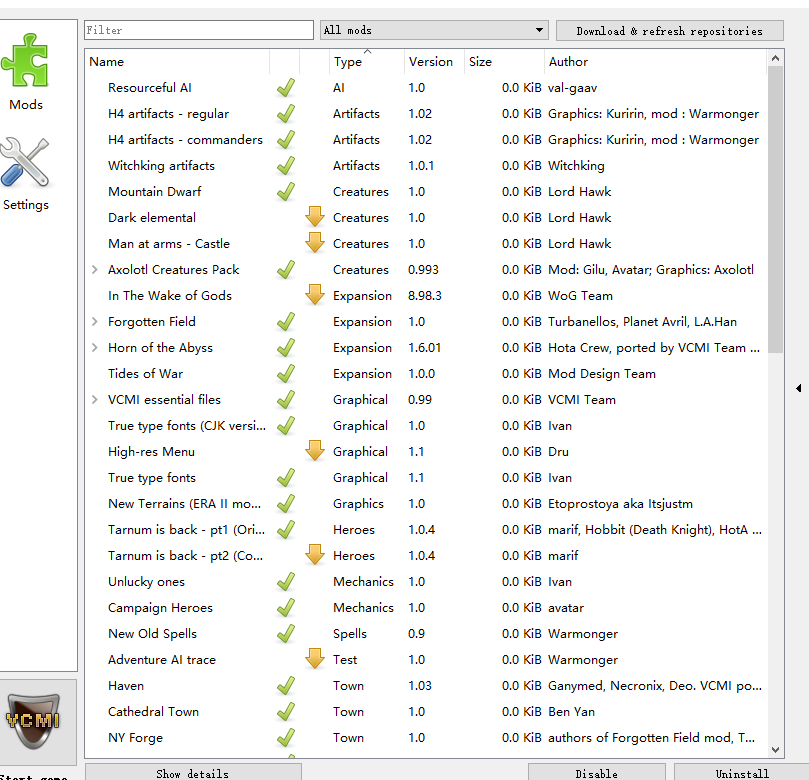This screenshot has width=809, height=780.
Task: Expand the VCMI essential files submods
Action: click(x=94, y=400)
